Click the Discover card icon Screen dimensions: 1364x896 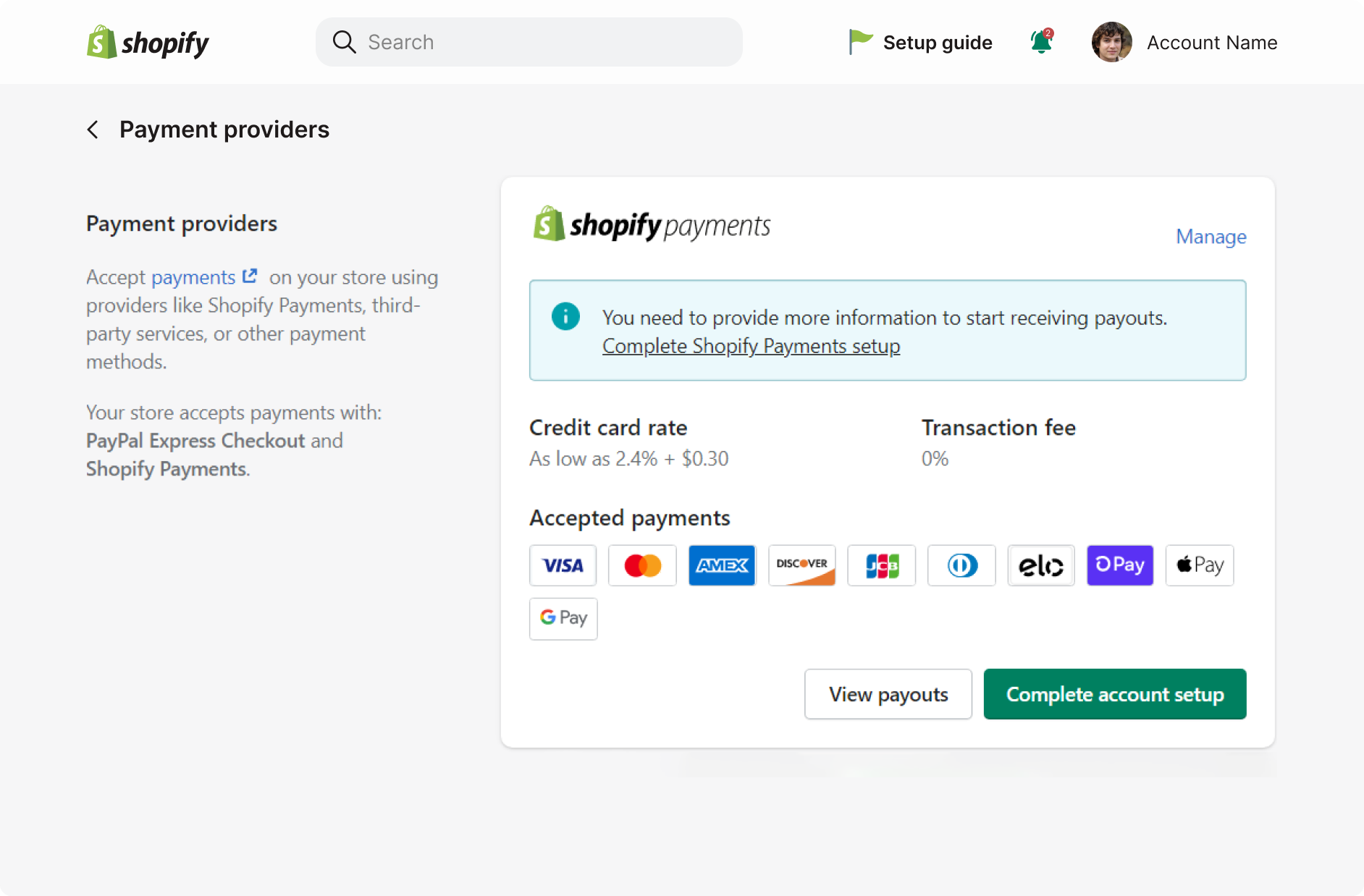(x=801, y=565)
